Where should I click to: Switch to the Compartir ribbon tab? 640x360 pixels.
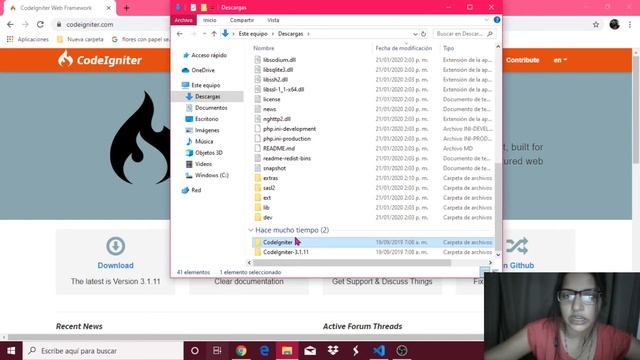tap(242, 20)
